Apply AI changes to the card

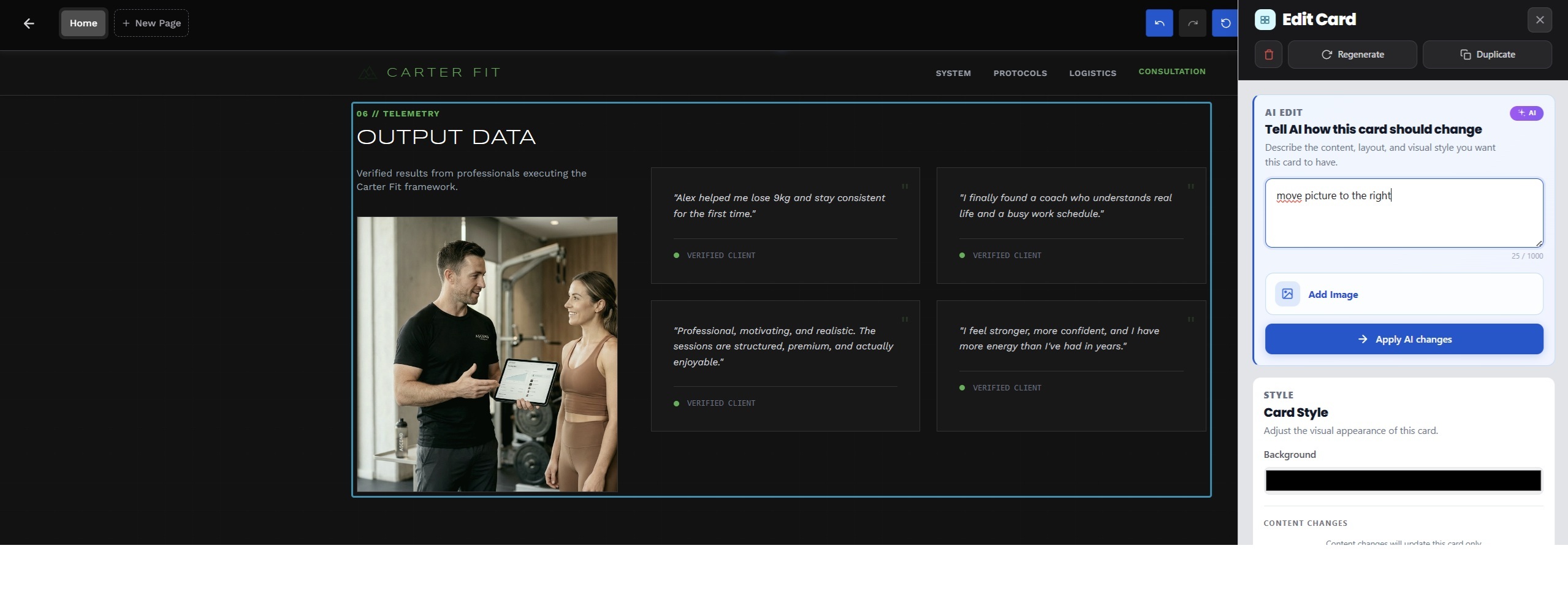(1404, 339)
